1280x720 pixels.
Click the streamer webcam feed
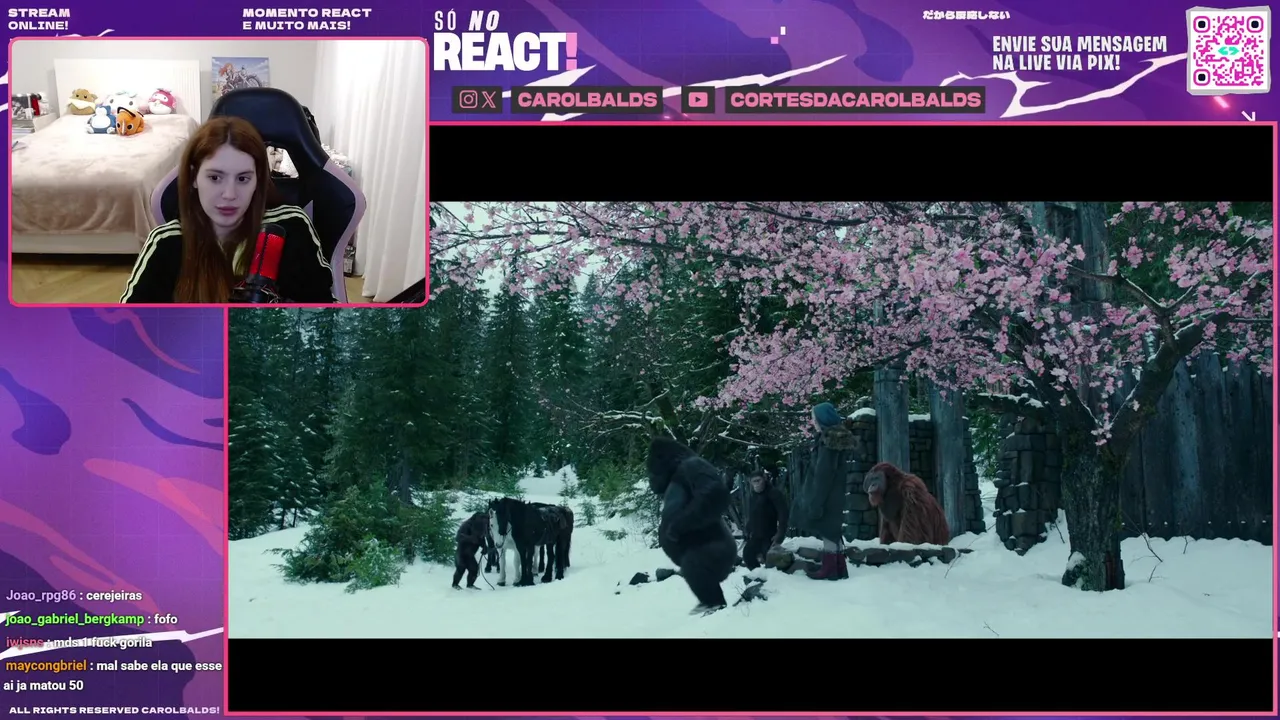[218, 171]
